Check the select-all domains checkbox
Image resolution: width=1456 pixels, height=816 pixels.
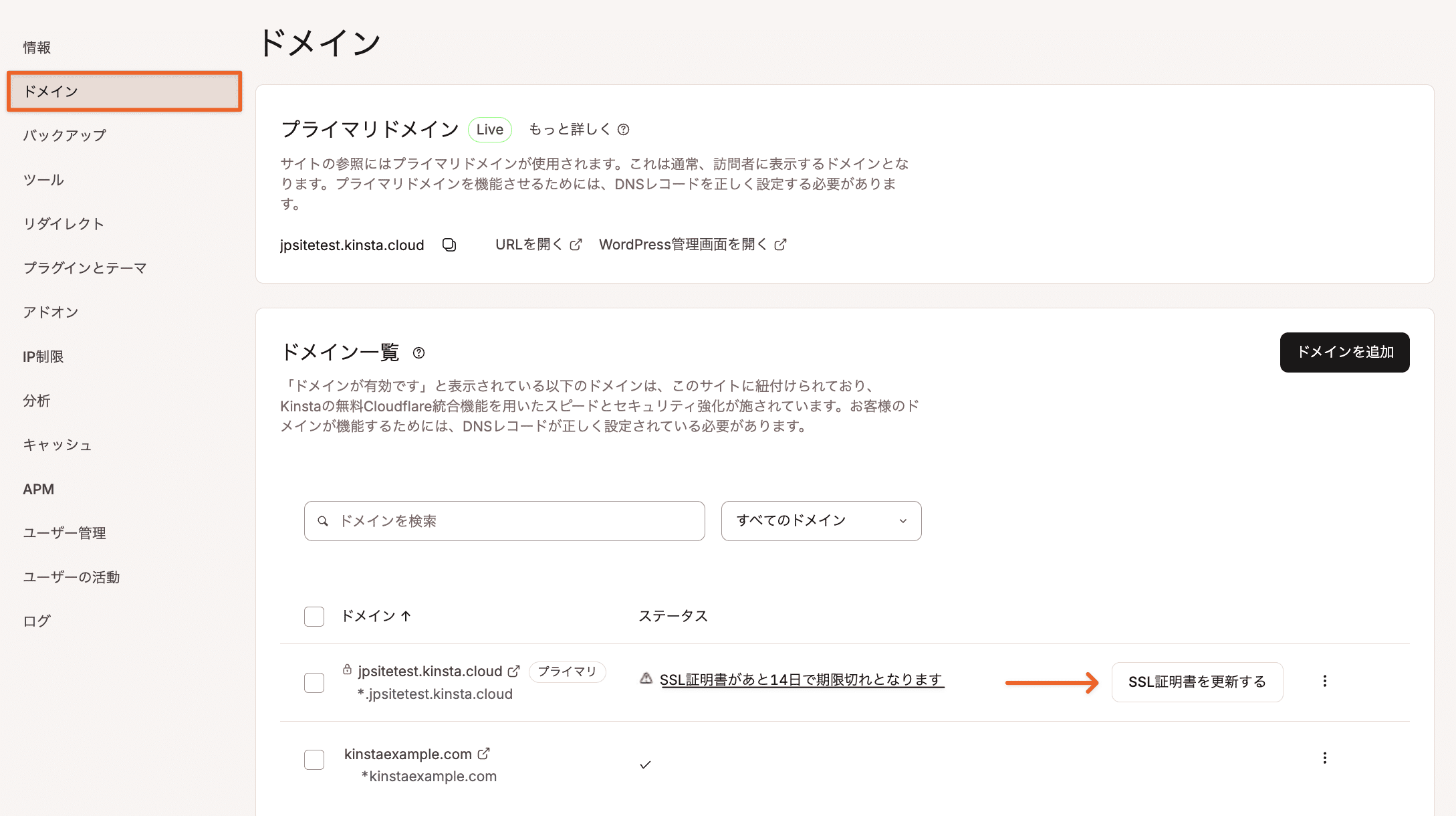(x=314, y=616)
